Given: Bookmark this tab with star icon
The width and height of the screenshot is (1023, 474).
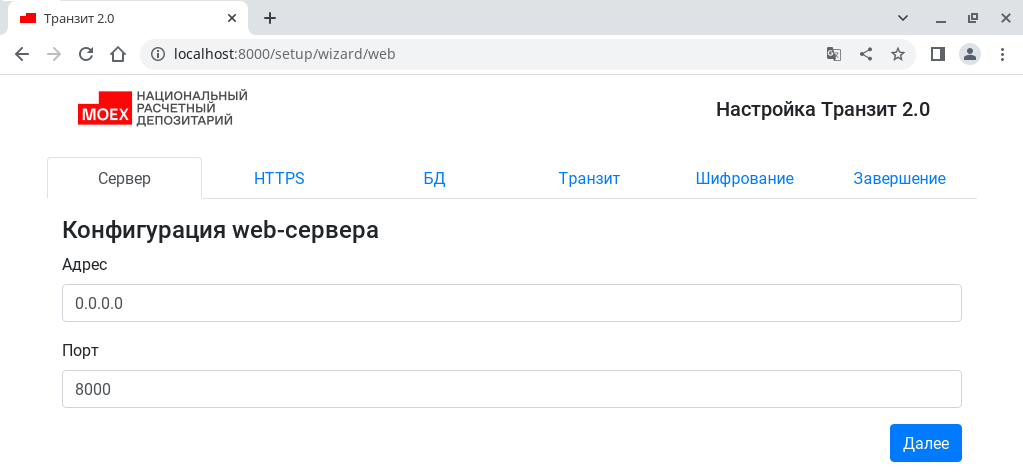Looking at the screenshot, I should (898, 54).
